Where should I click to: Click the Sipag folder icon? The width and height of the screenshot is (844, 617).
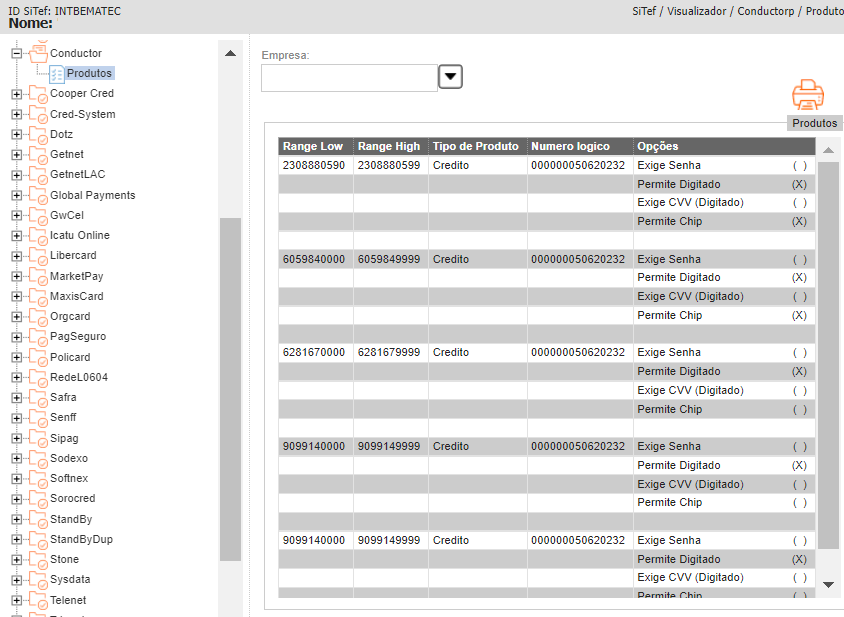point(38,438)
